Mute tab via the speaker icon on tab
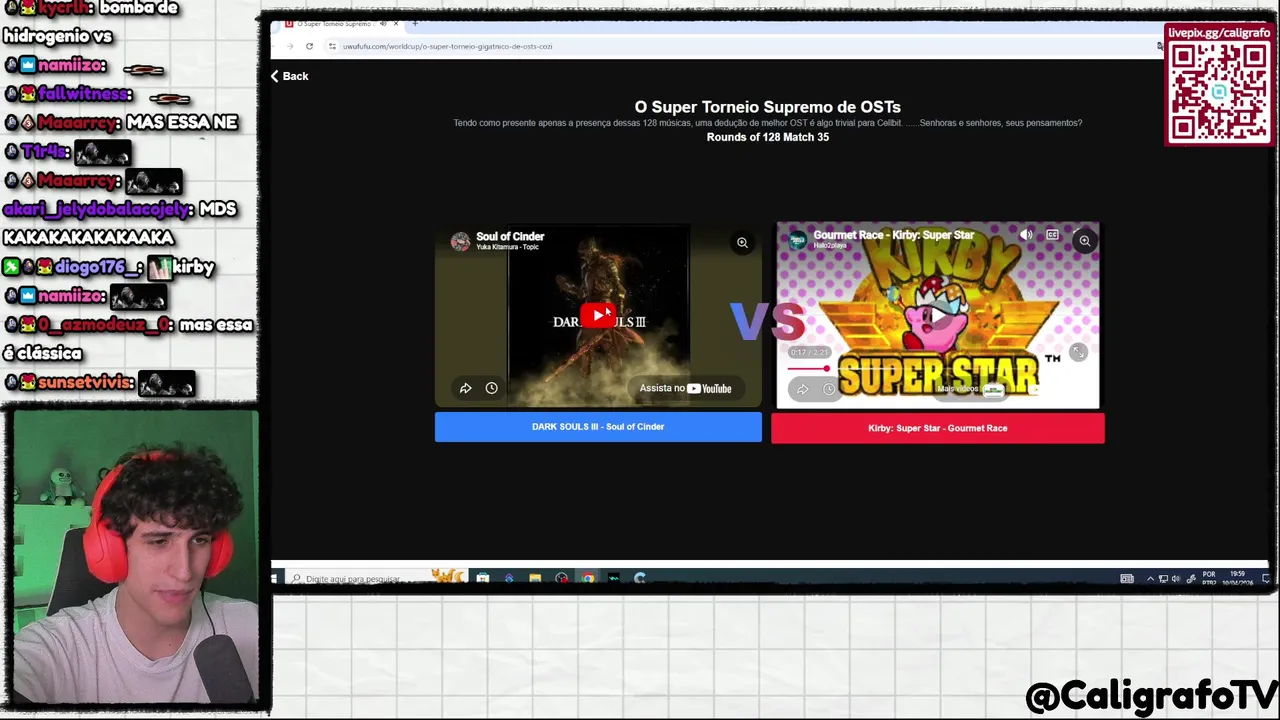 click(383, 23)
